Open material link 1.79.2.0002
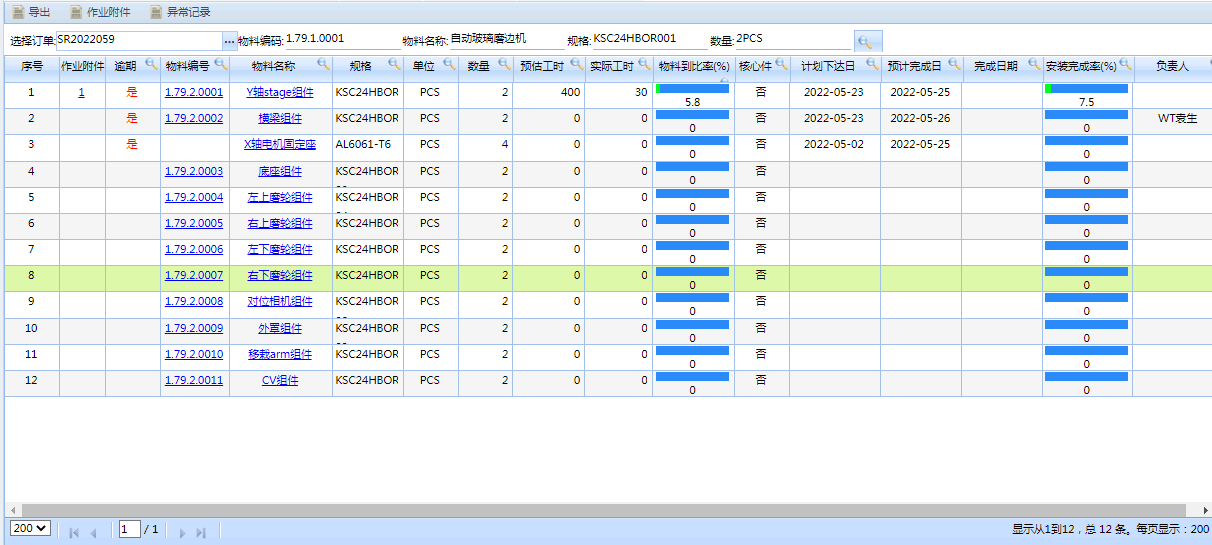Screen dimensions: 1212x545 pos(194,118)
